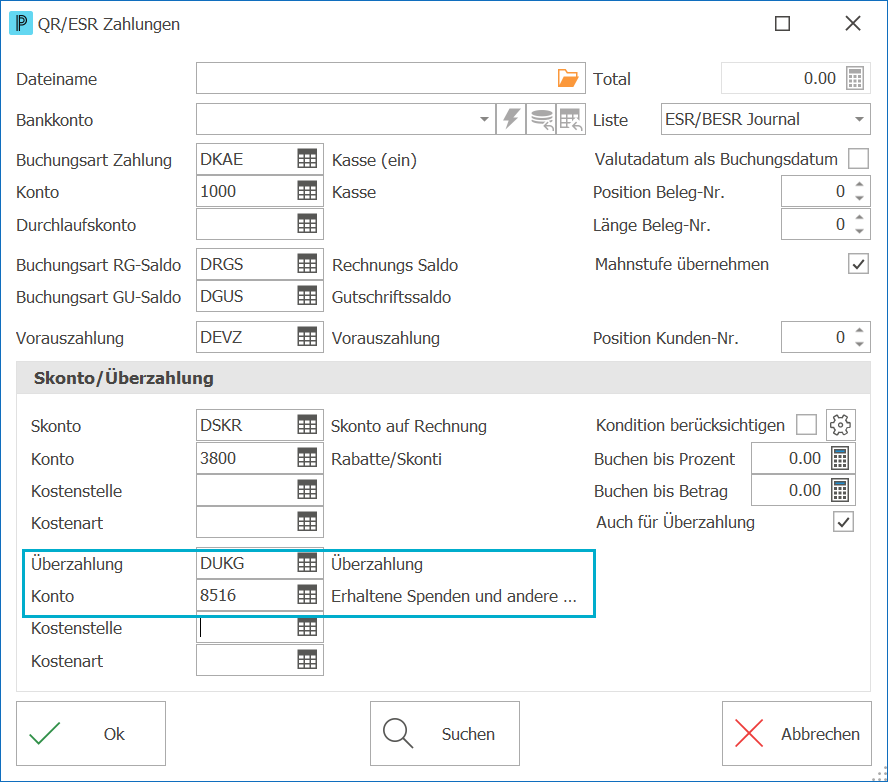
Task: Open lookup grid for Konto 8516
Action: [x=307, y=595]
